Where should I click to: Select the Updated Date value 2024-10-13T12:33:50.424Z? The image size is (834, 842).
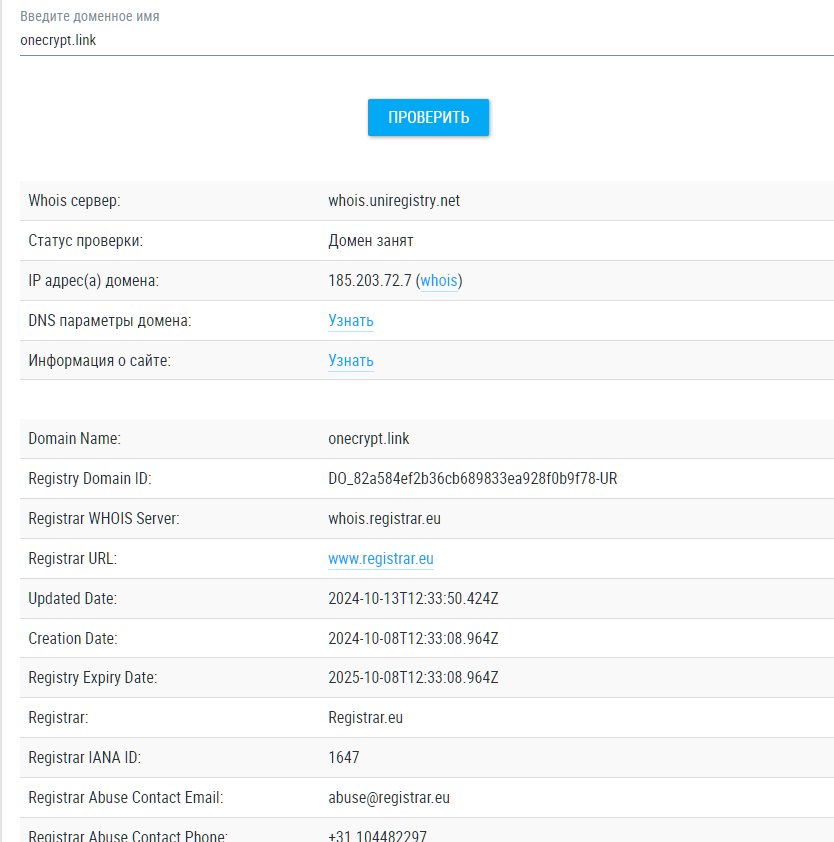413,598
